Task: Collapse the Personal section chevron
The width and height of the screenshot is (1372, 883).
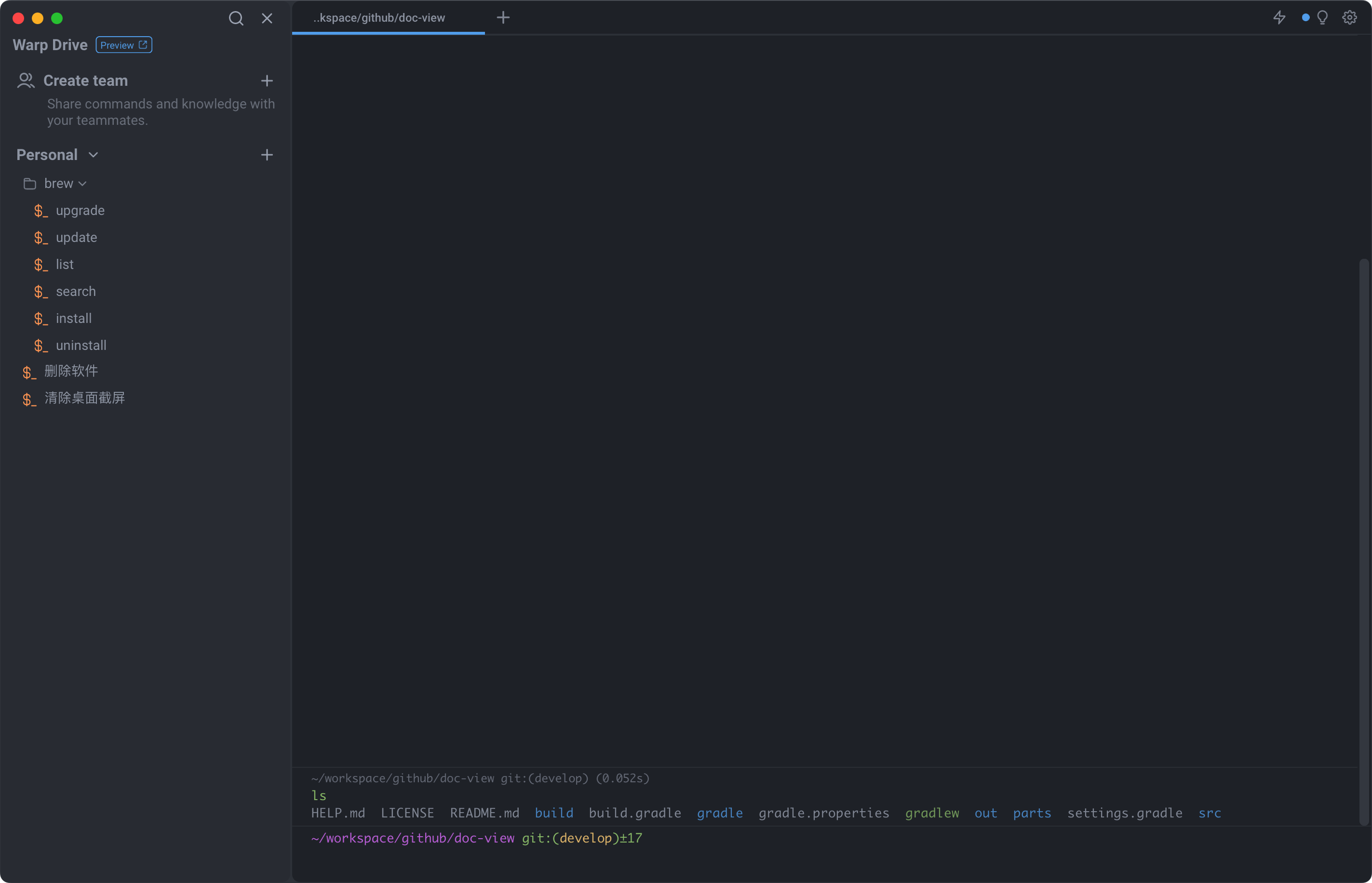Action: [94, 155]
